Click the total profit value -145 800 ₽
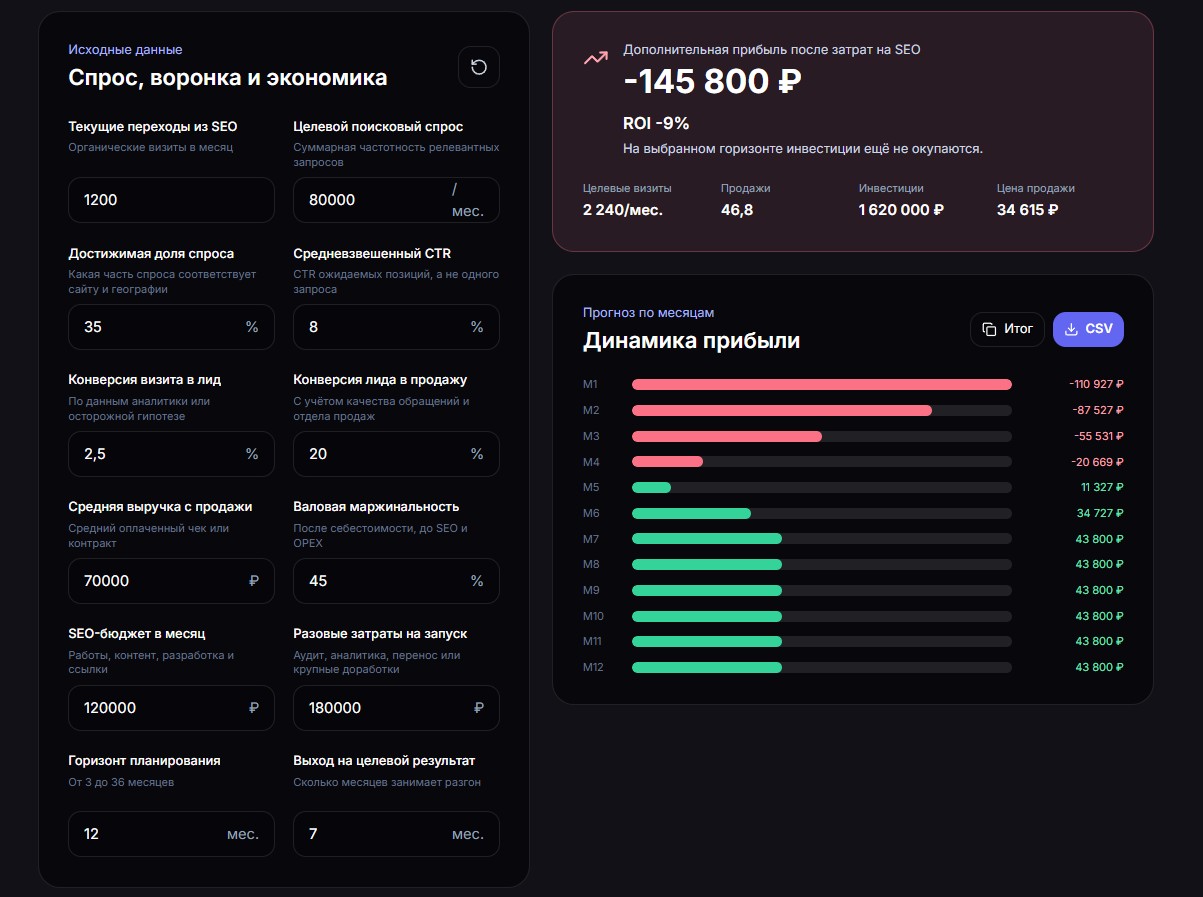This screenshot has height=897, width=1203. point(712,82)
